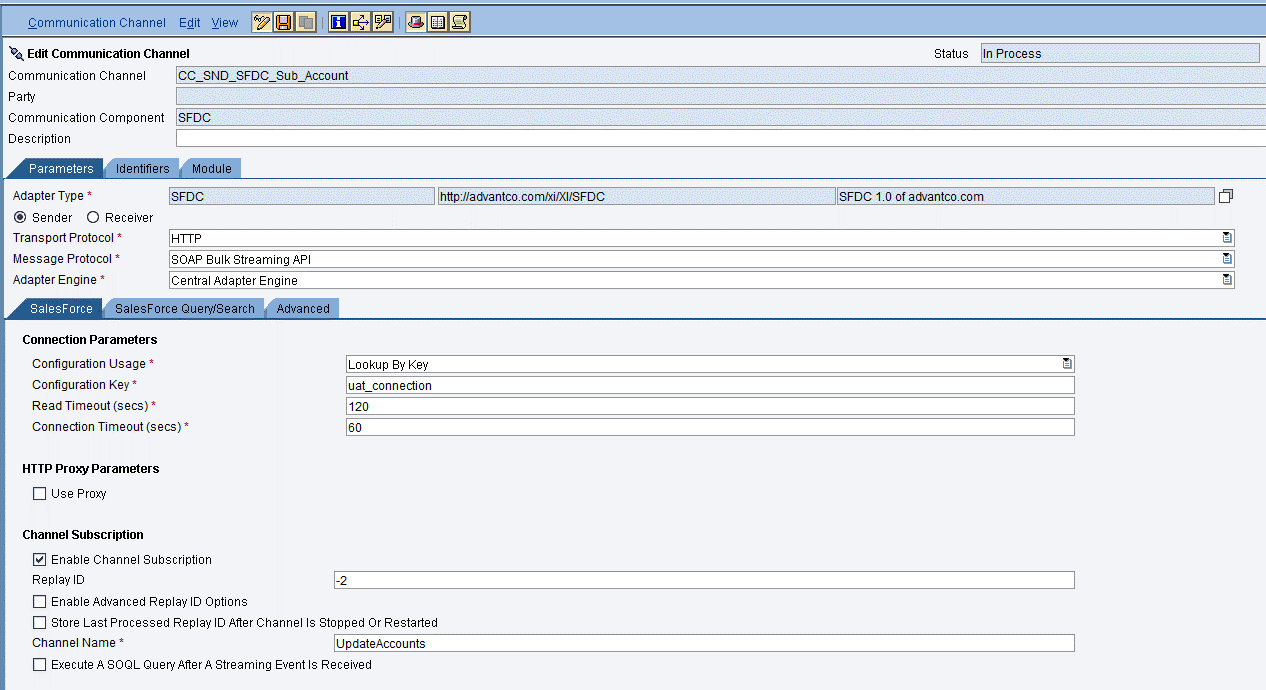Viewport: 1266px width, 690px height.
Task: Click the Check configuration pencil icon
Action: (x=382, y=21)
